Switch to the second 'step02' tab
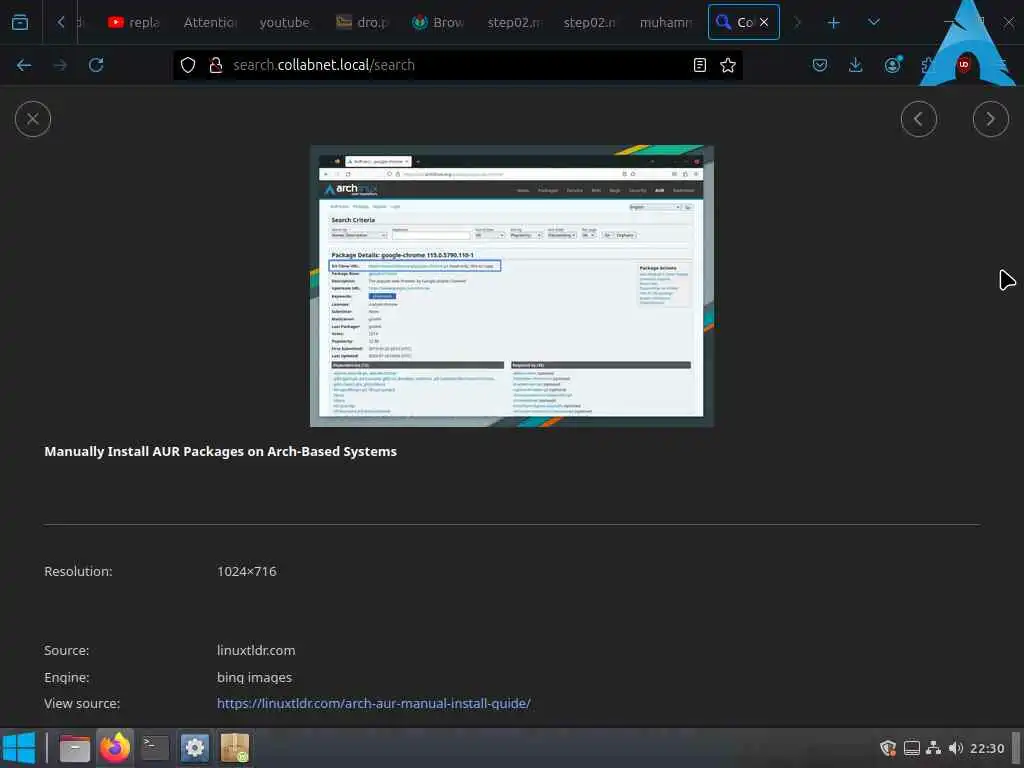Viewport: 1024px width, 768px height. pyautogui.click(x=589, y=23)
